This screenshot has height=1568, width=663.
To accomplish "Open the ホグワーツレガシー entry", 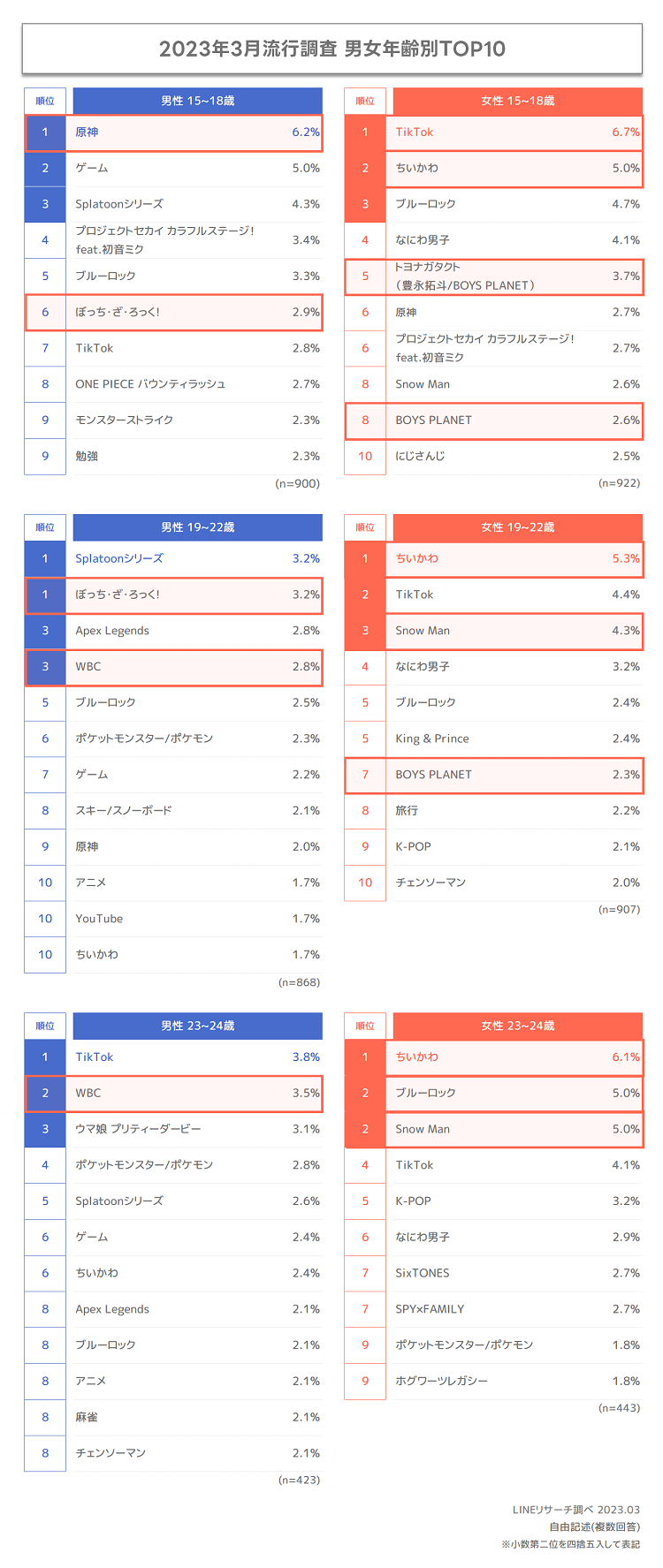I will [x=441, y=1381].
